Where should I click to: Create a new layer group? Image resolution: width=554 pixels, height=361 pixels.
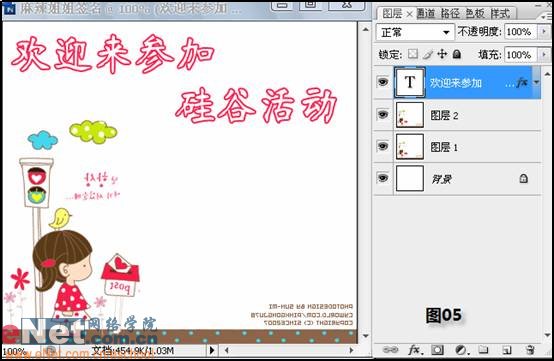pos(483,350)
